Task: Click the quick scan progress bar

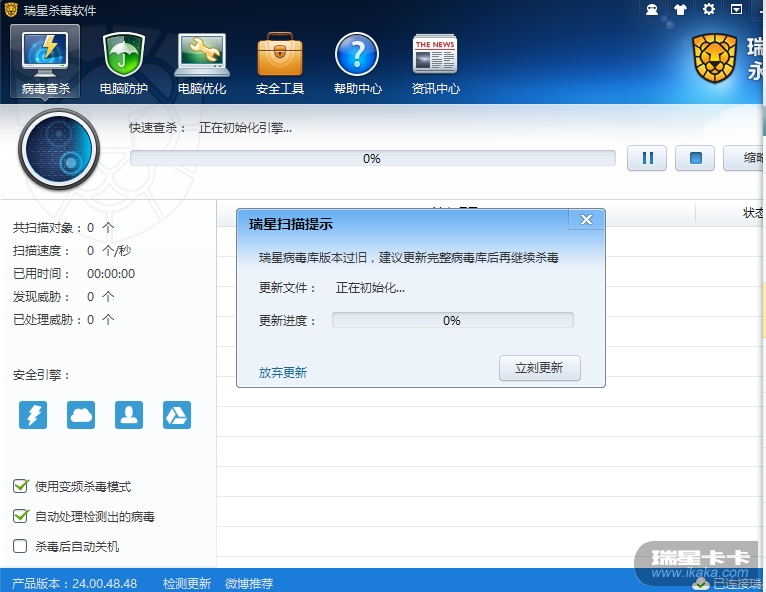Action: [x=373, y=158]
